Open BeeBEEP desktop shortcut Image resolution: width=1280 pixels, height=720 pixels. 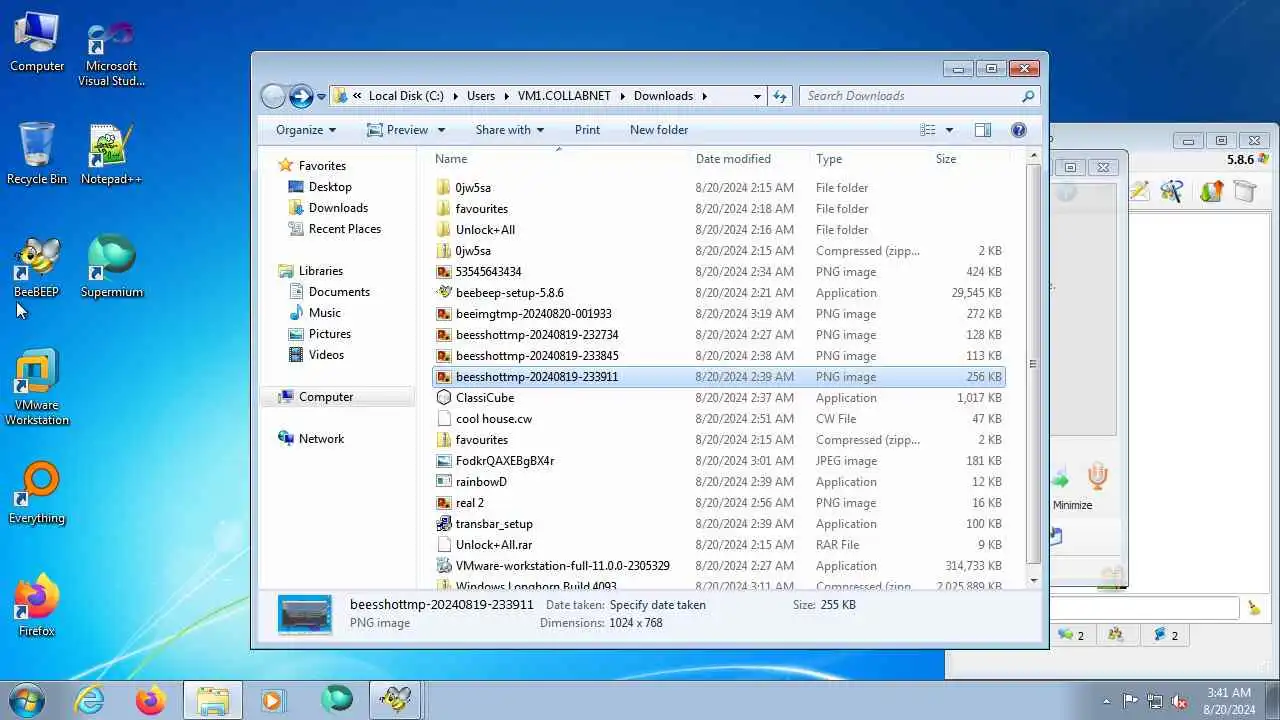pos(36,268)
